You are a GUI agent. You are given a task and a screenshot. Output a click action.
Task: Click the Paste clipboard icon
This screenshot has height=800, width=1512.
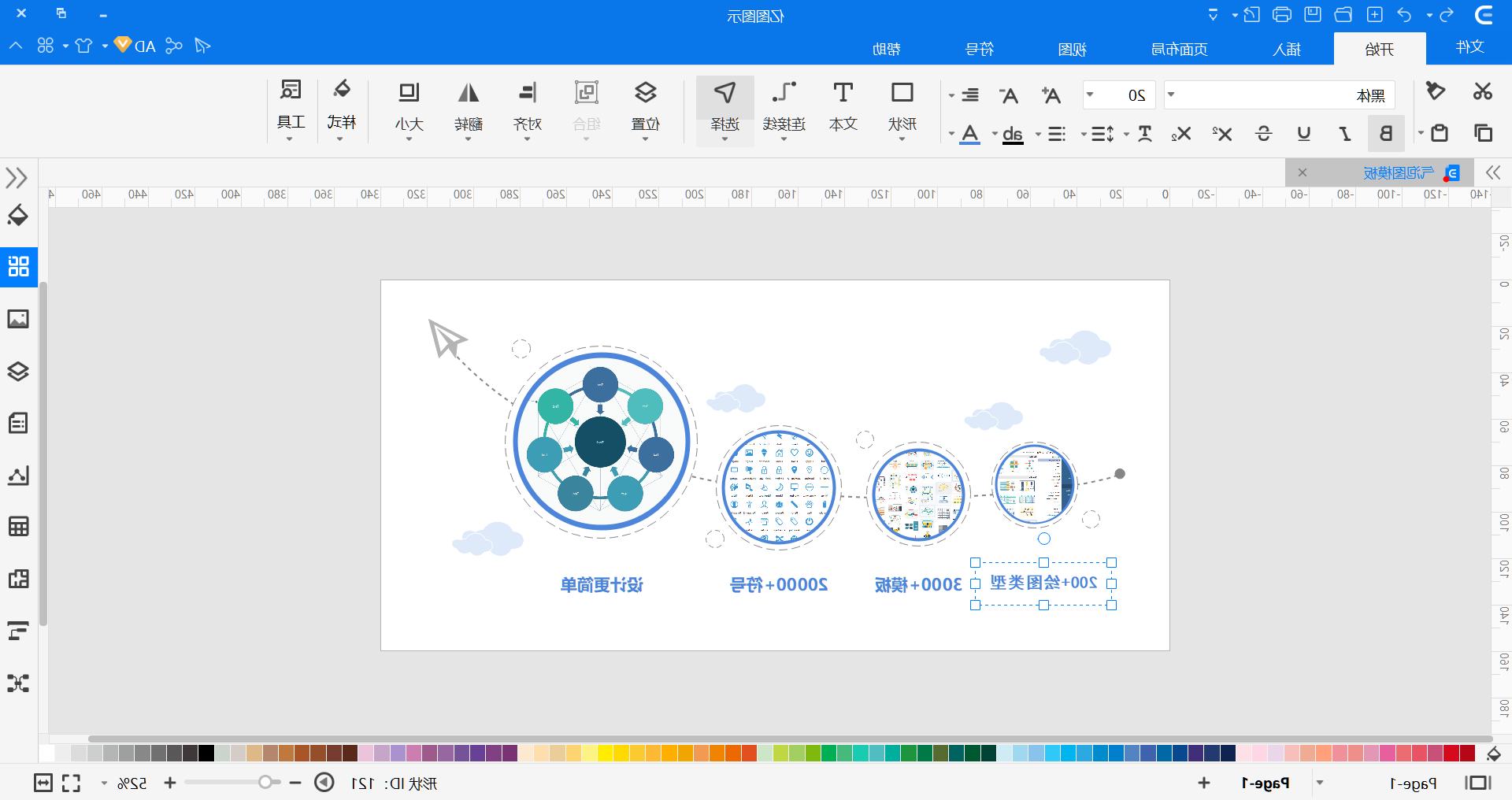[x=1440, y=133]
